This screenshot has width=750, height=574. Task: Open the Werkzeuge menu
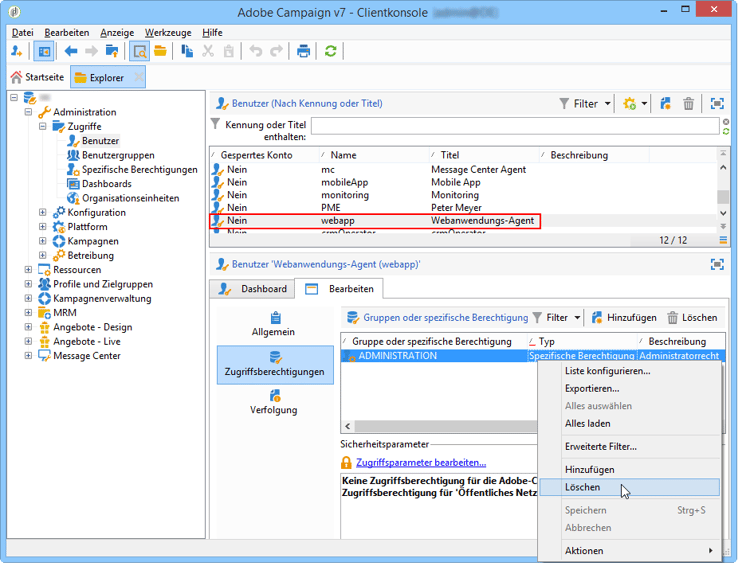[168, 33]
